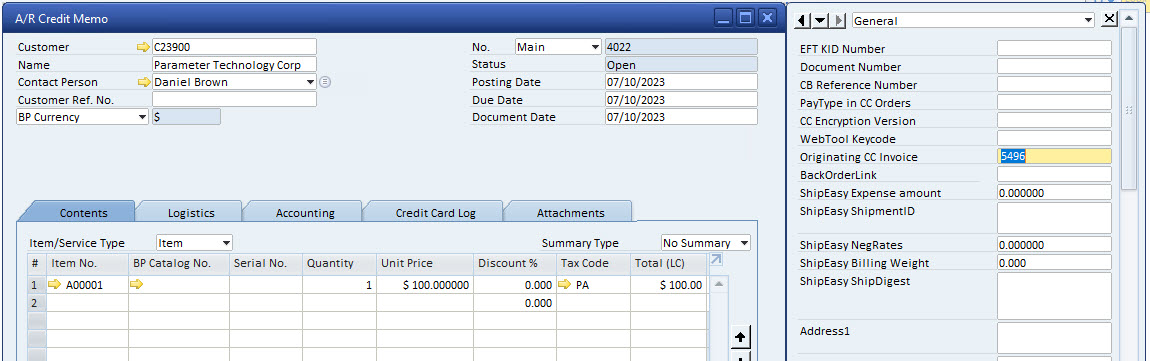Switch to the Contents tab
1150x361 pixels.
(84, 213)
